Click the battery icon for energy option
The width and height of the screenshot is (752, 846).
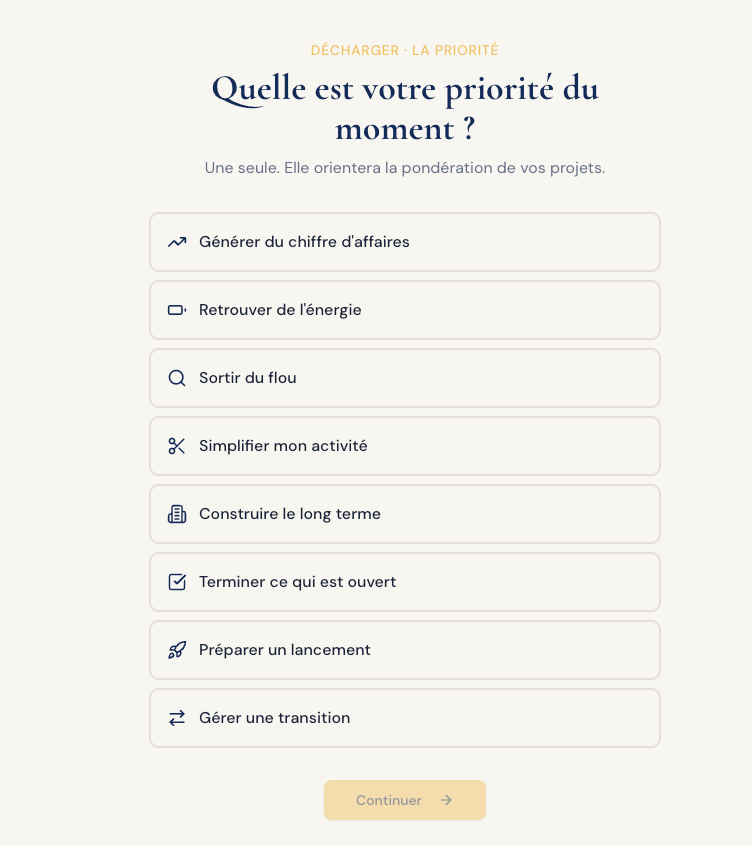coord(177,310)
